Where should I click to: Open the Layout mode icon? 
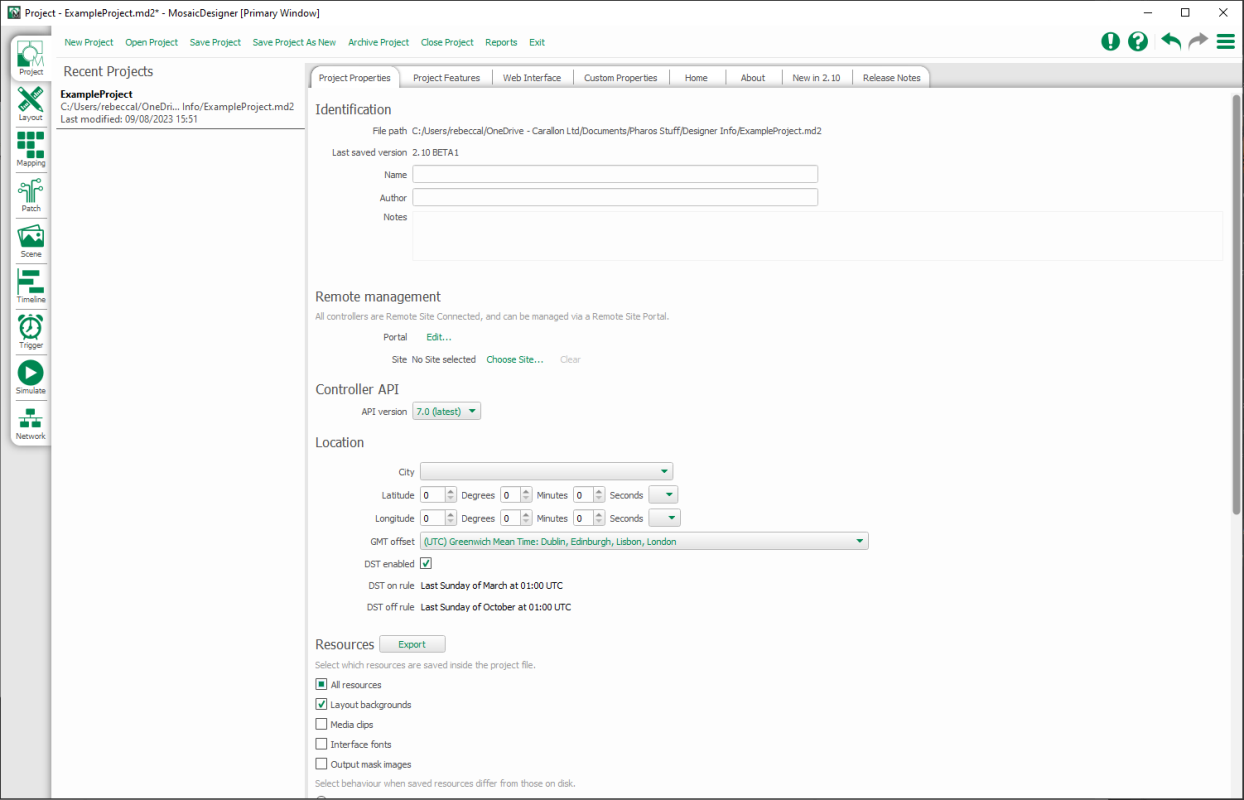click(31, 100)
